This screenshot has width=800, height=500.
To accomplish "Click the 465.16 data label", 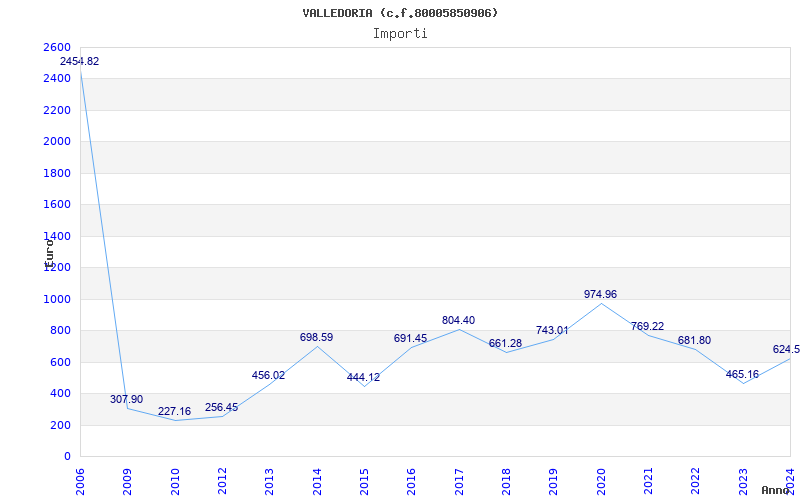I will [742, 374].
